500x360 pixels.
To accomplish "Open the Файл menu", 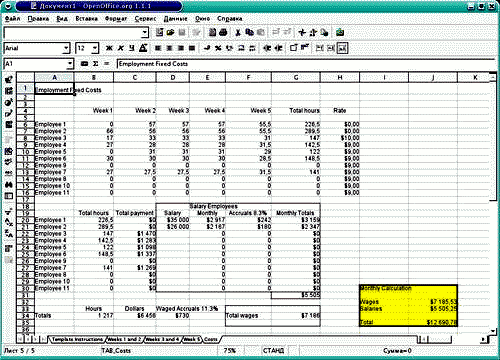I will click(x=12, y=19).
